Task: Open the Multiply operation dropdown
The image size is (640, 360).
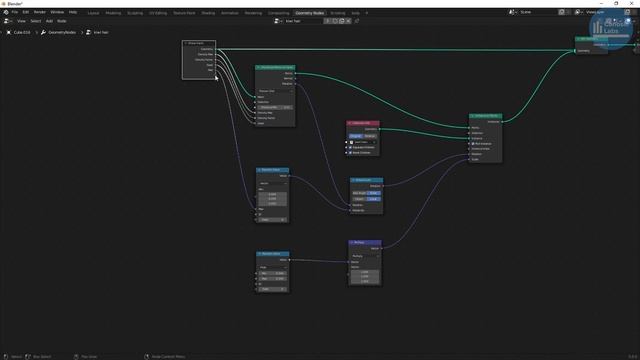Action: (365, 256)
